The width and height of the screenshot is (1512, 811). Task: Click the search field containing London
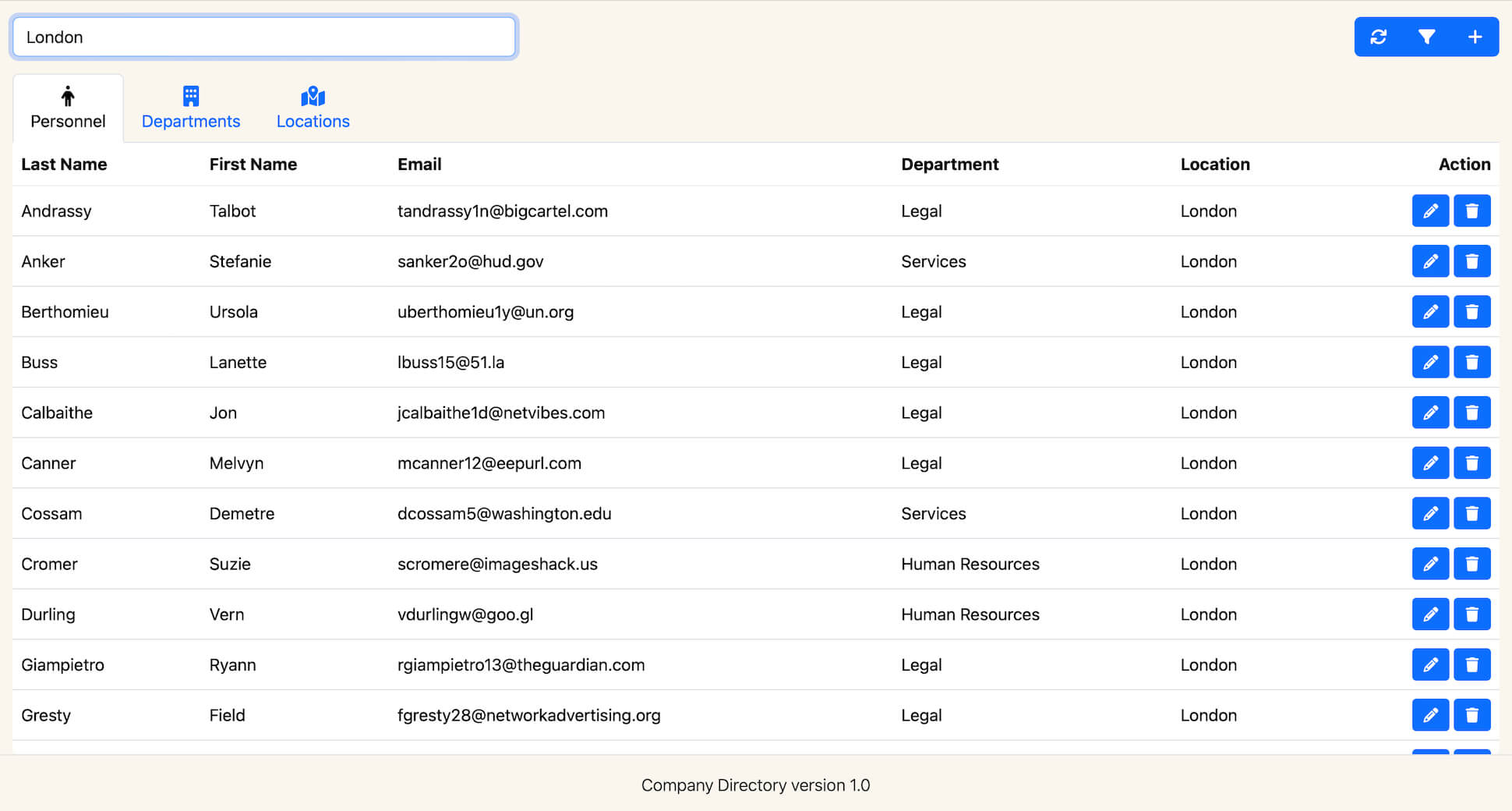pos(263,37)
